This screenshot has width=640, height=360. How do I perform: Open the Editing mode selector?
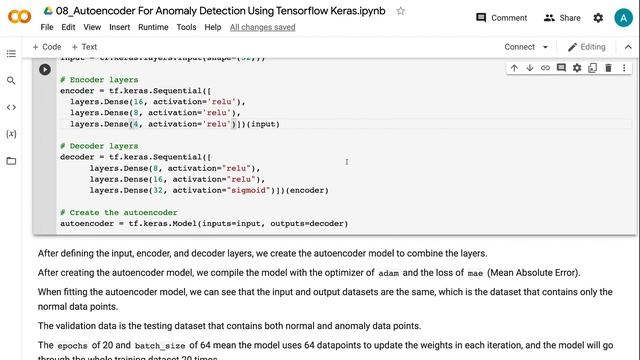pyautogui.click(x=587, y=47)
